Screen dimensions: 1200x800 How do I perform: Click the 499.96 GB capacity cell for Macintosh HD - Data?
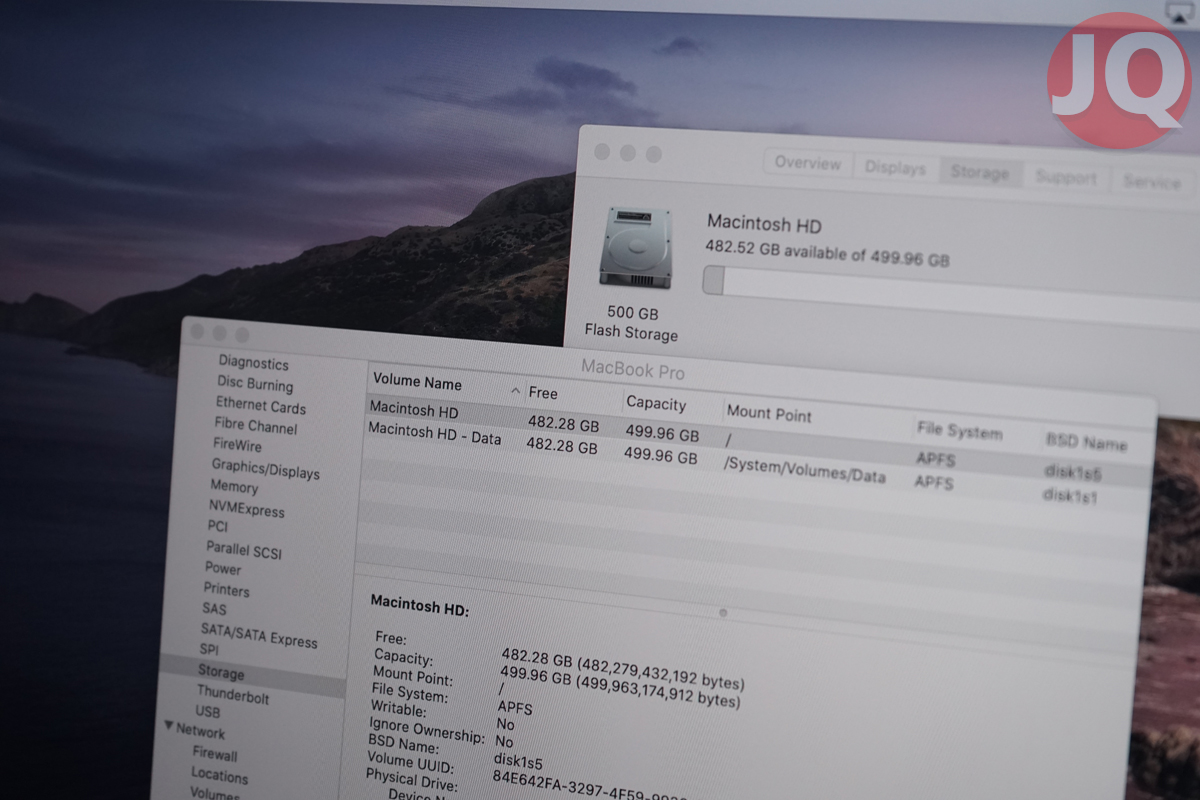660,455
